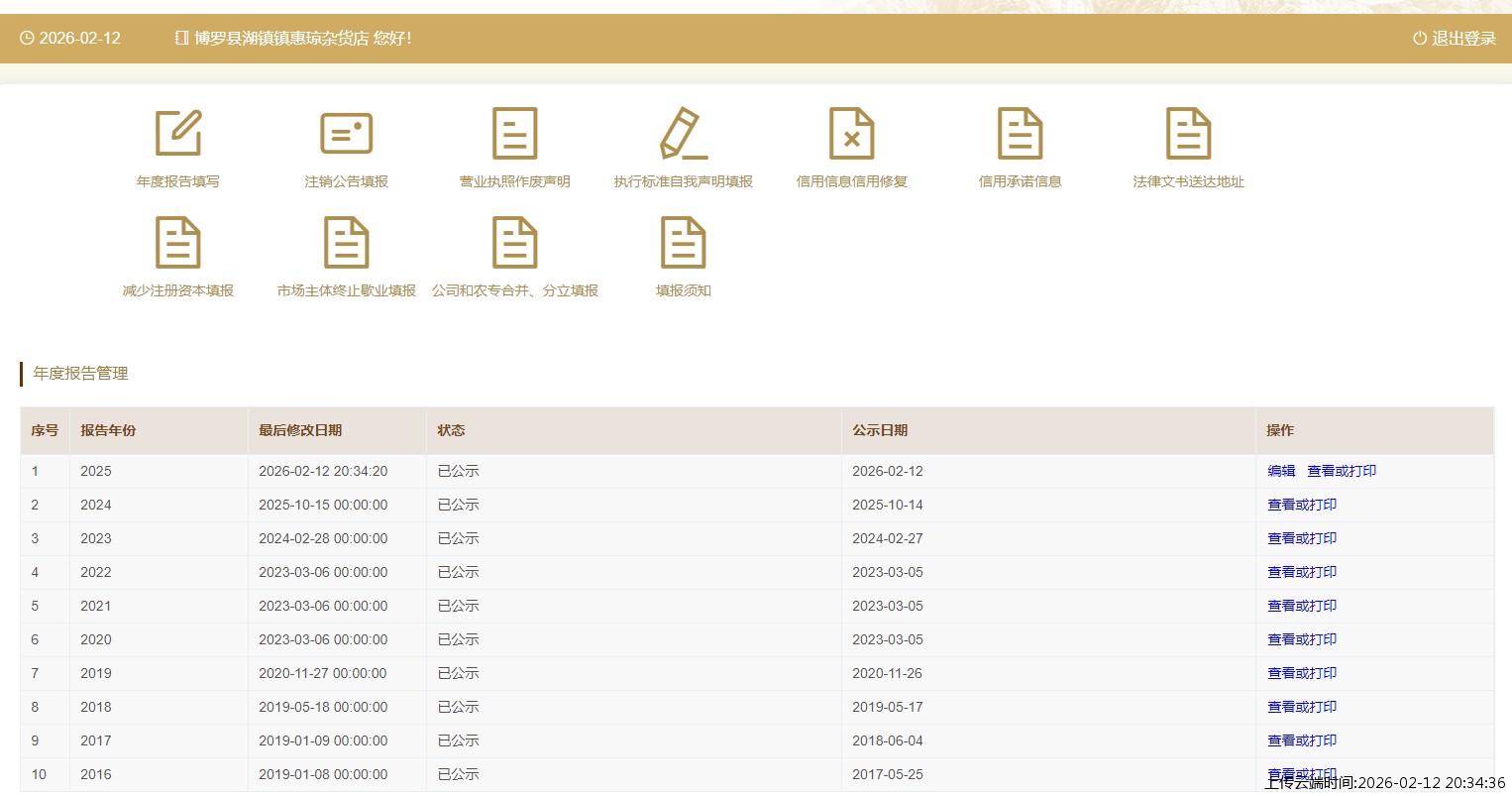Open the 填报须知 document icon
This screenshot has width=1512, height=796.
(683, 243)
